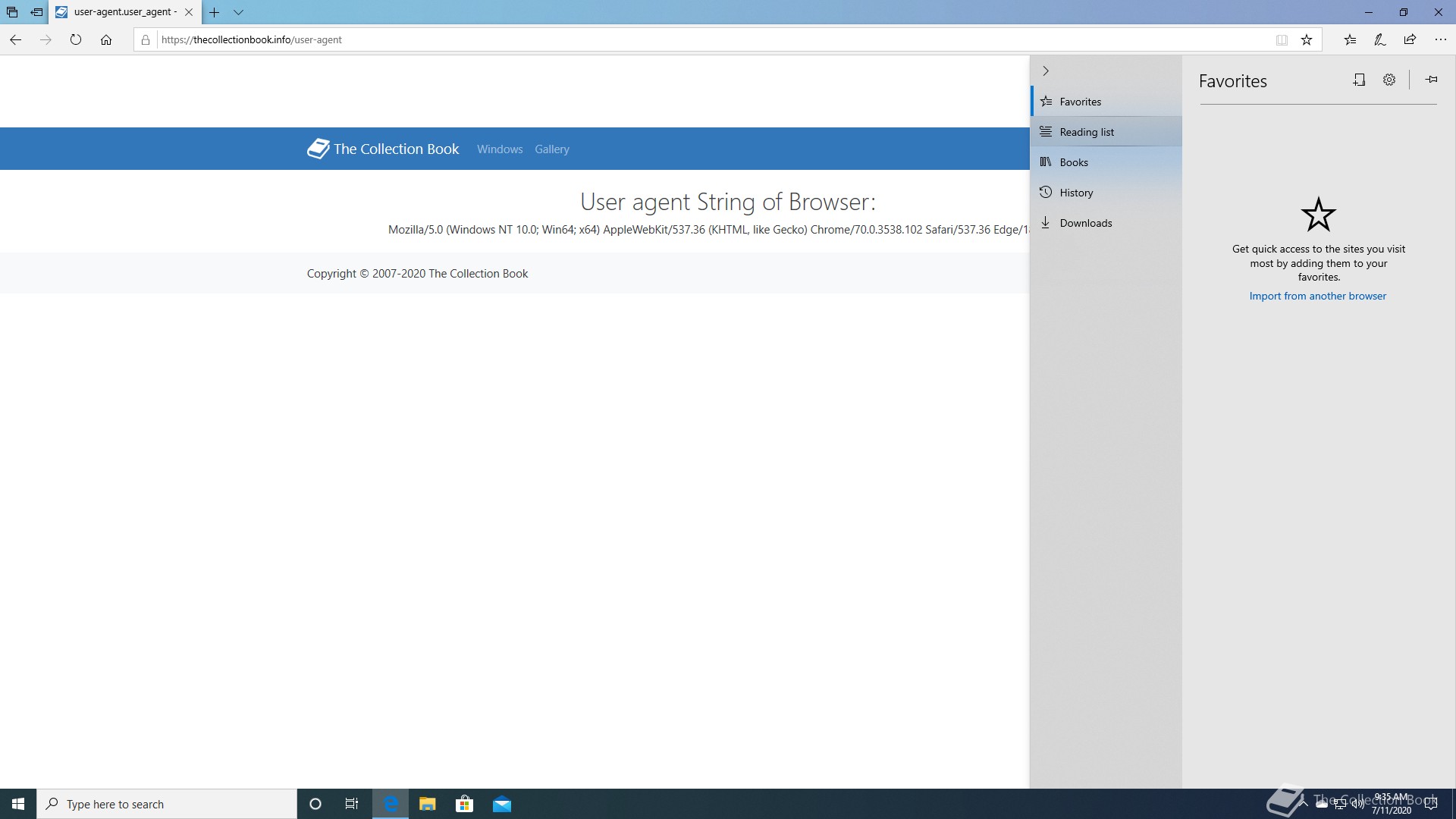Toggle the Favorites hub toolbar button
This screenshot has height=819, width=1456.
pyautogui.click(x=1350, y=39)
